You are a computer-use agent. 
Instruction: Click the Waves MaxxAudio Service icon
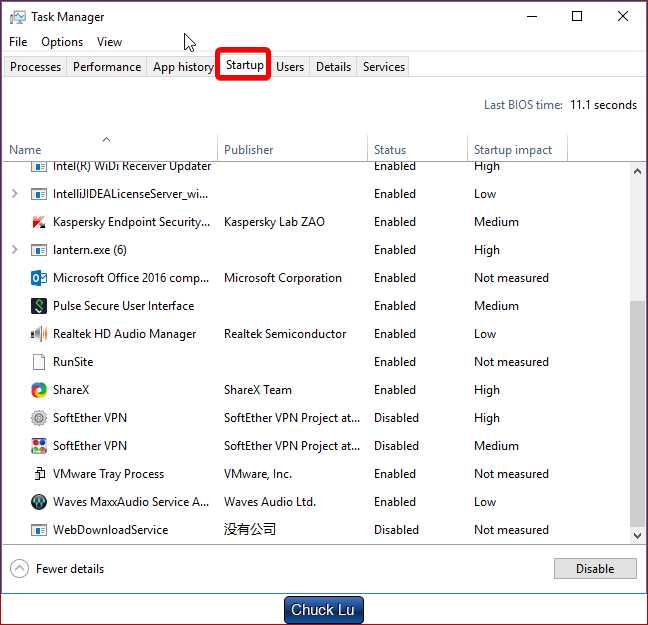pyautogui.click(x=39, y=502)
